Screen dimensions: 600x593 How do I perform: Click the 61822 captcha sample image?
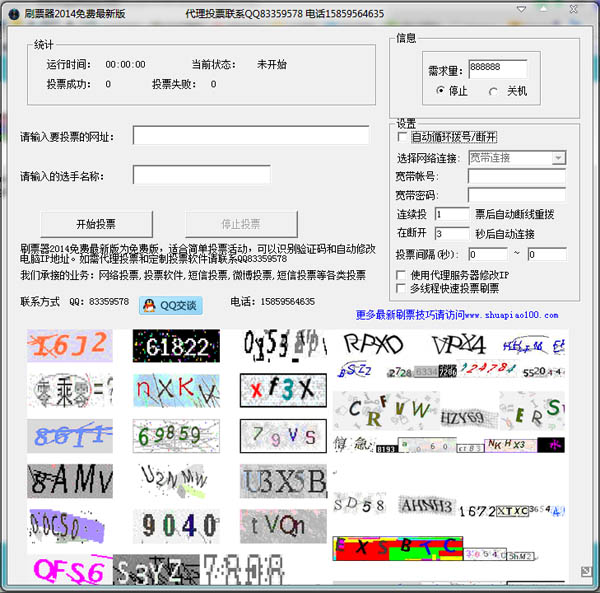pyautogui.click(x=176, y=347)
